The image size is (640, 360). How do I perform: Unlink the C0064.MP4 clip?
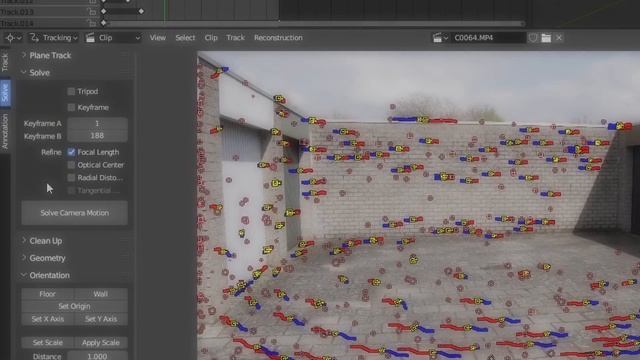tap(559, 38)
